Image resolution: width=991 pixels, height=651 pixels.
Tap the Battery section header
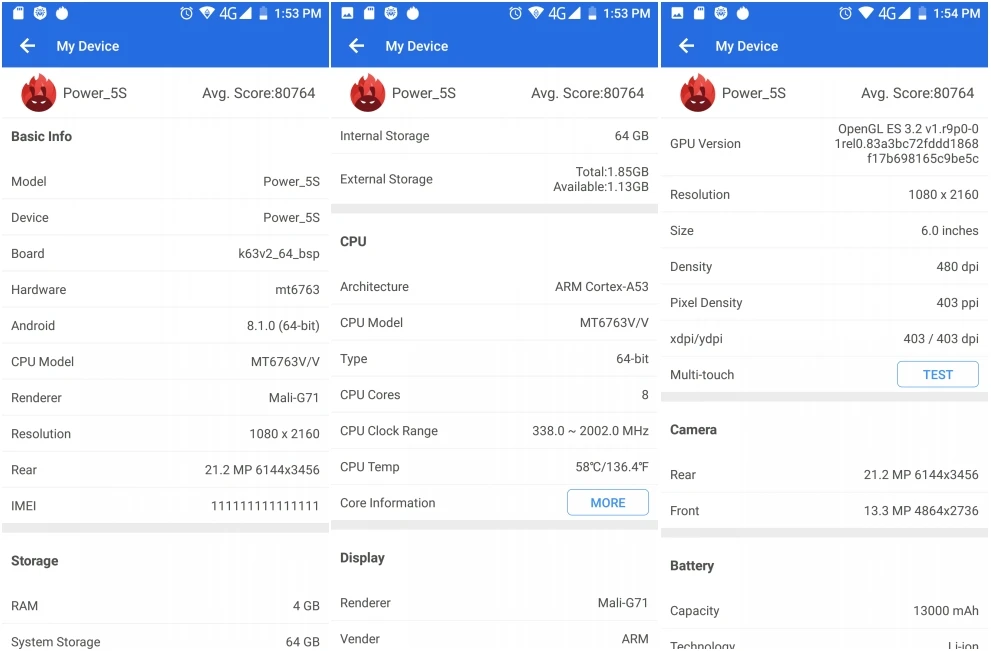coord(692,566)
